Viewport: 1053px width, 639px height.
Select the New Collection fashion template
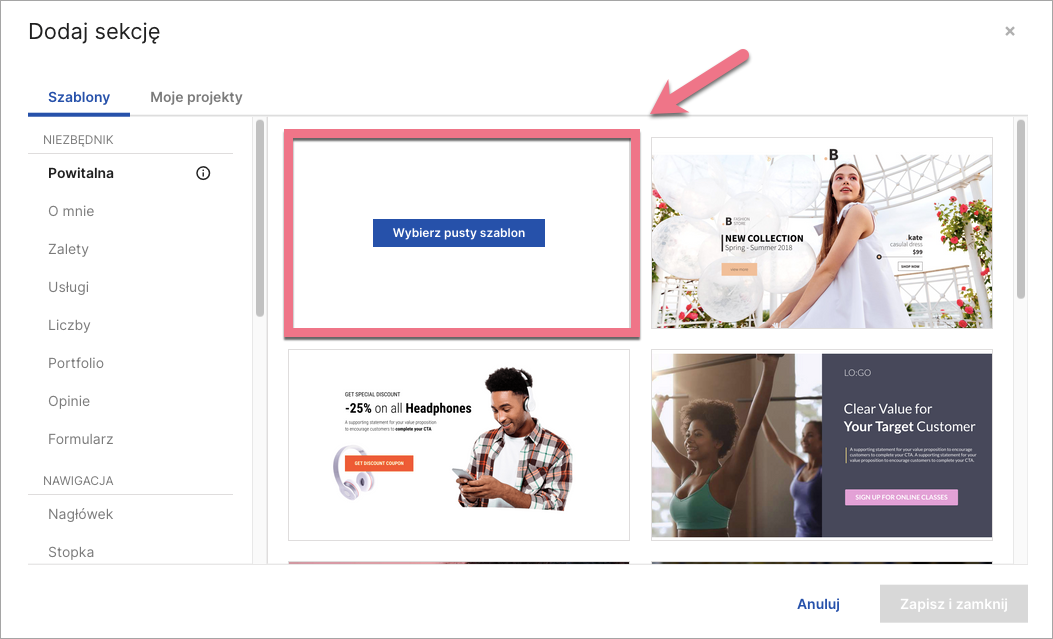click(x=821, y=233)
